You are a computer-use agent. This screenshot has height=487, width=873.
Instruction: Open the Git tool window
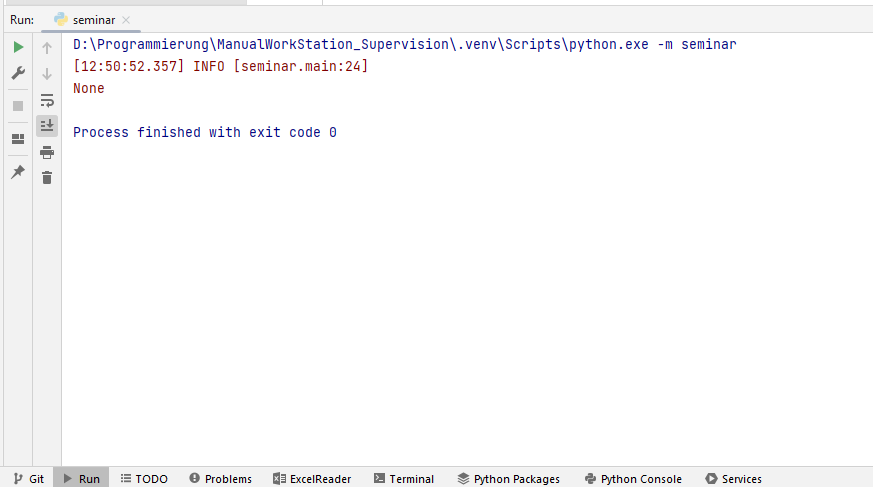tap(28, 479)
